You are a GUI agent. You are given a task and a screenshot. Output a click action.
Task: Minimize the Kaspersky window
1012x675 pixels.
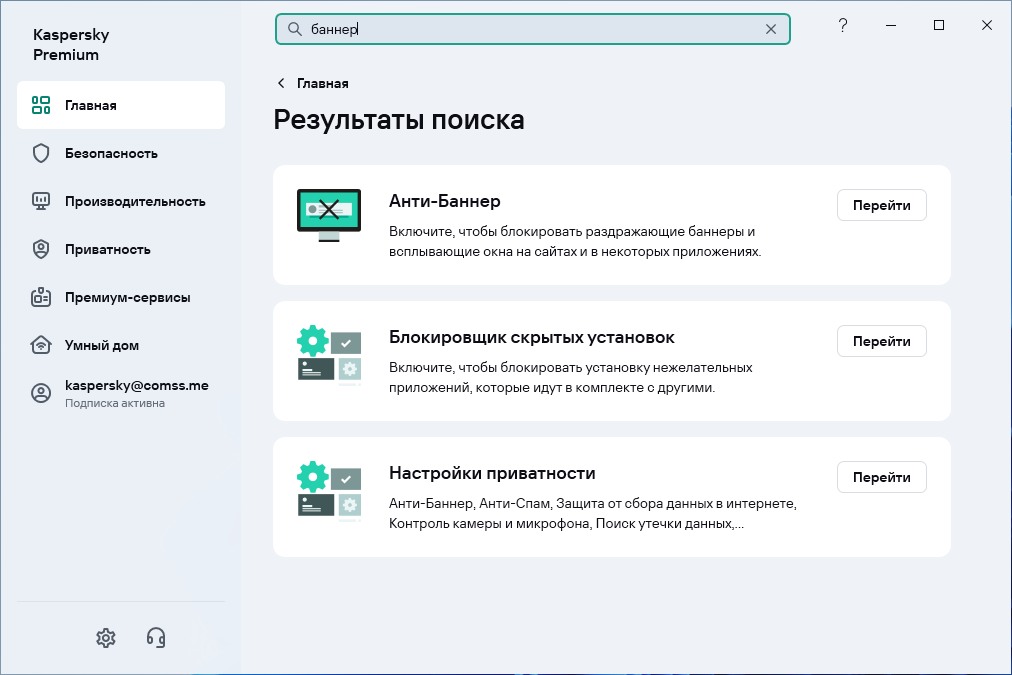point(891,25)
